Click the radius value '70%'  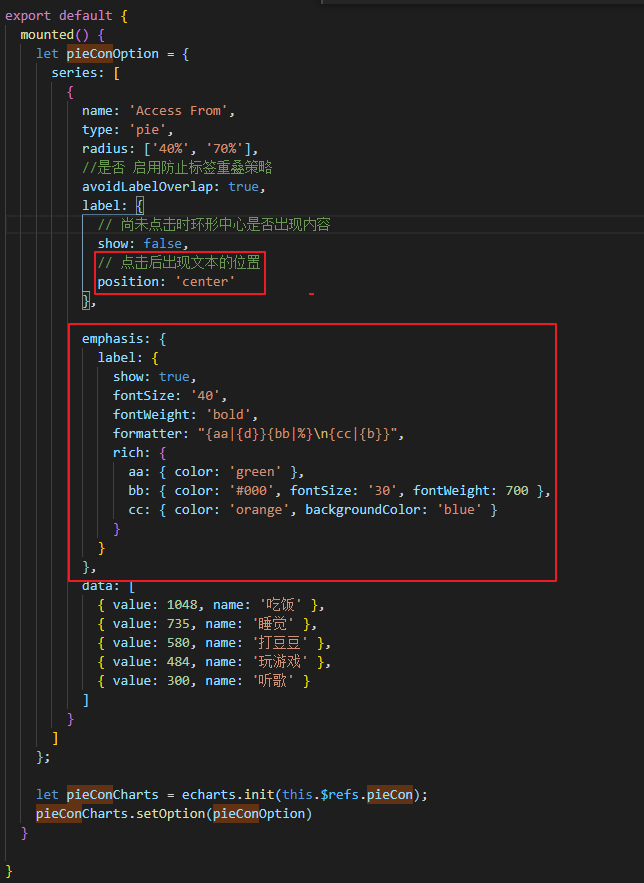click(225, 149)
